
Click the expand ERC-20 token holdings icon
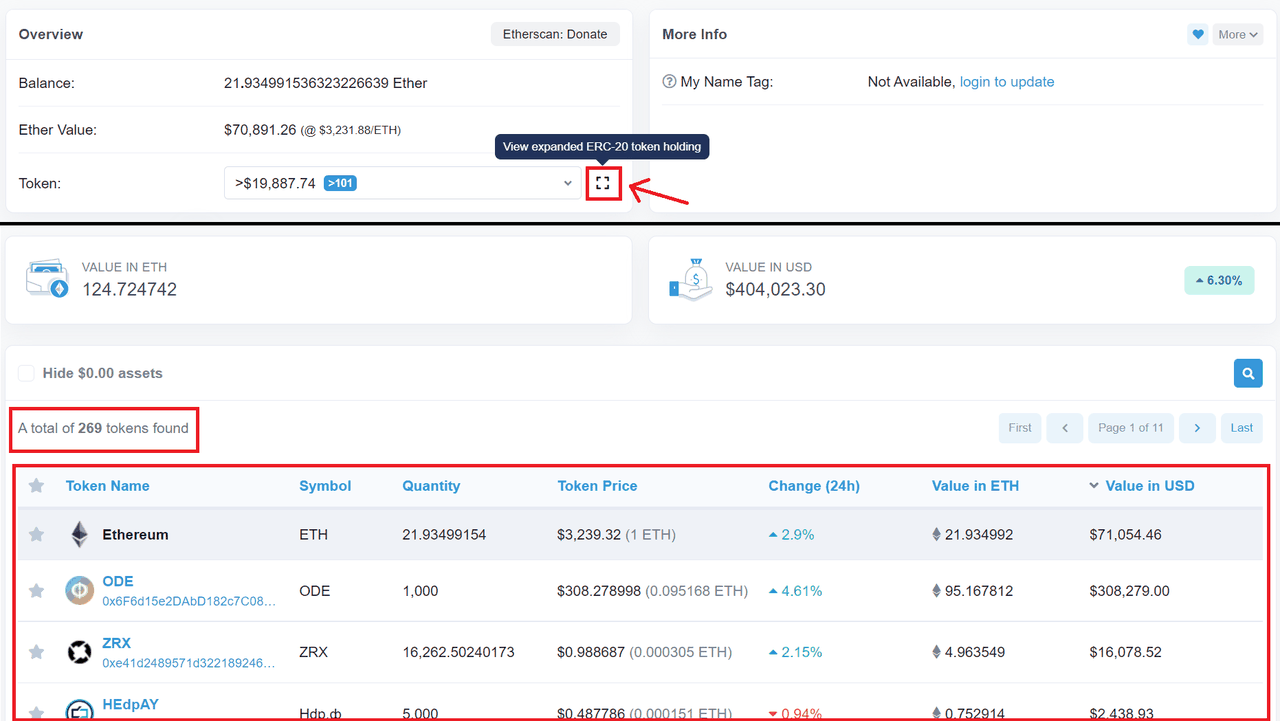(604, 183)
